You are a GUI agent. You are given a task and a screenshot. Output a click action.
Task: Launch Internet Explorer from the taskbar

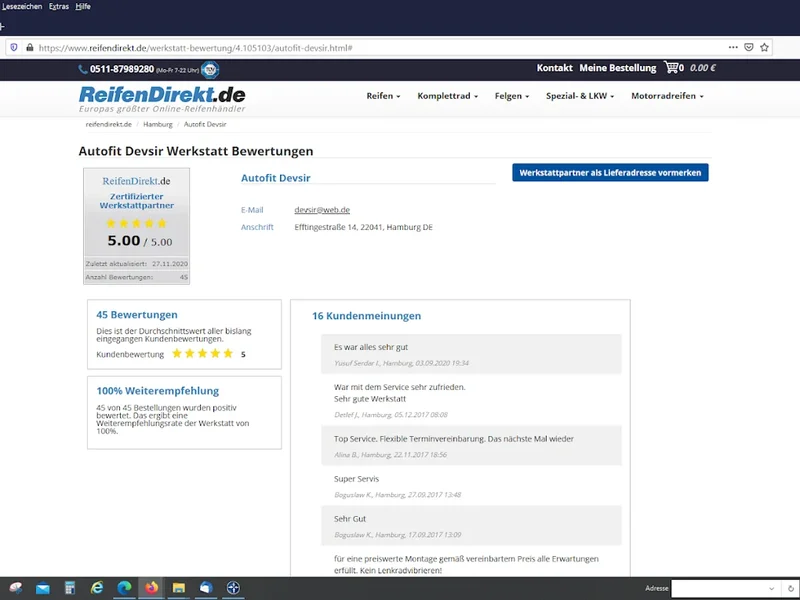pos(98,588)
